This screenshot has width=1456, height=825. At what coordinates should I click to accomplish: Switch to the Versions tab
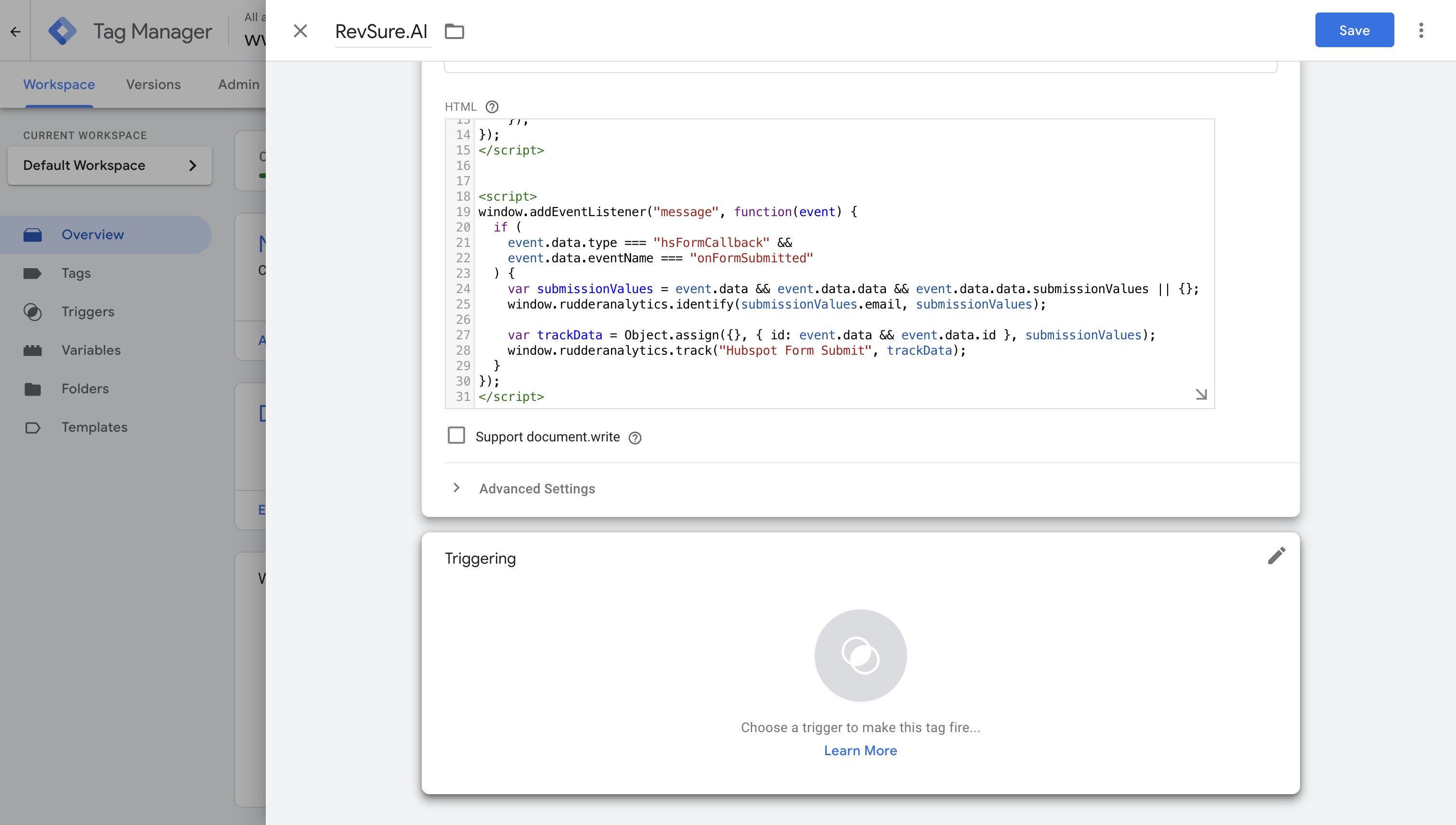pos(153,84)
